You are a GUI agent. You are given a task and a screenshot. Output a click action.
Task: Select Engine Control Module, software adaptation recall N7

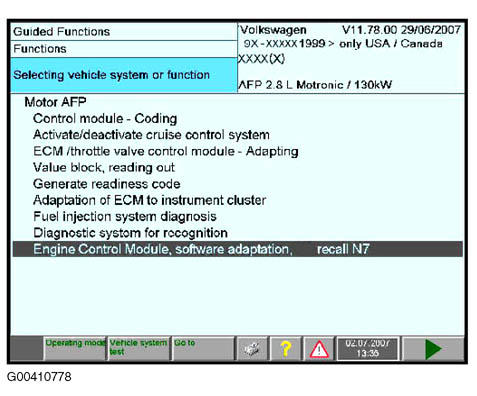coord(238,249)
